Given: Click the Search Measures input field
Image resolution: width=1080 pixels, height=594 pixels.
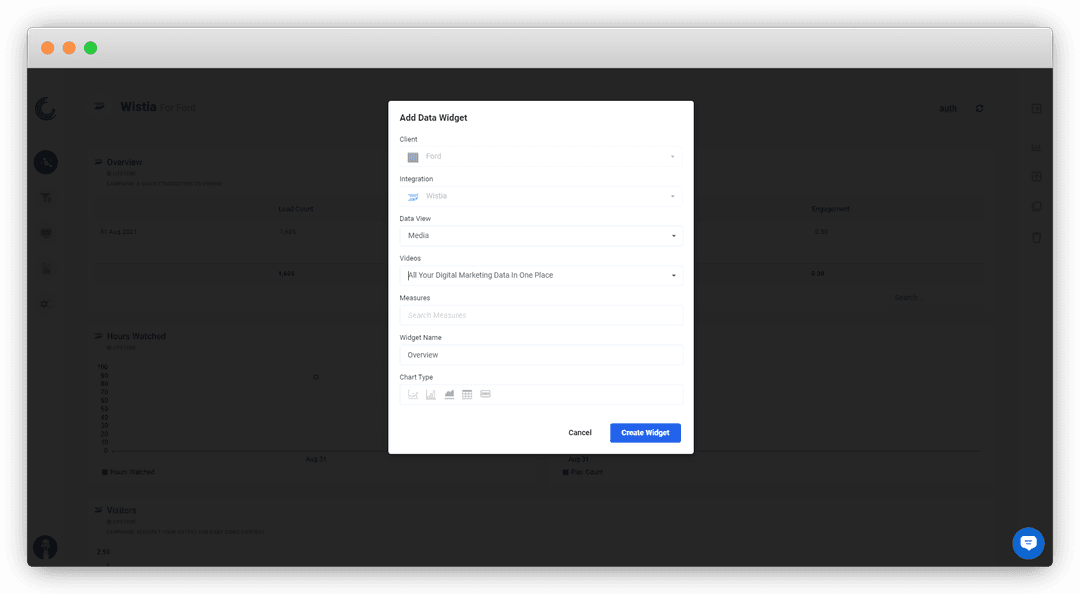Looking at the screenshot, I should [x=541, y=315].
